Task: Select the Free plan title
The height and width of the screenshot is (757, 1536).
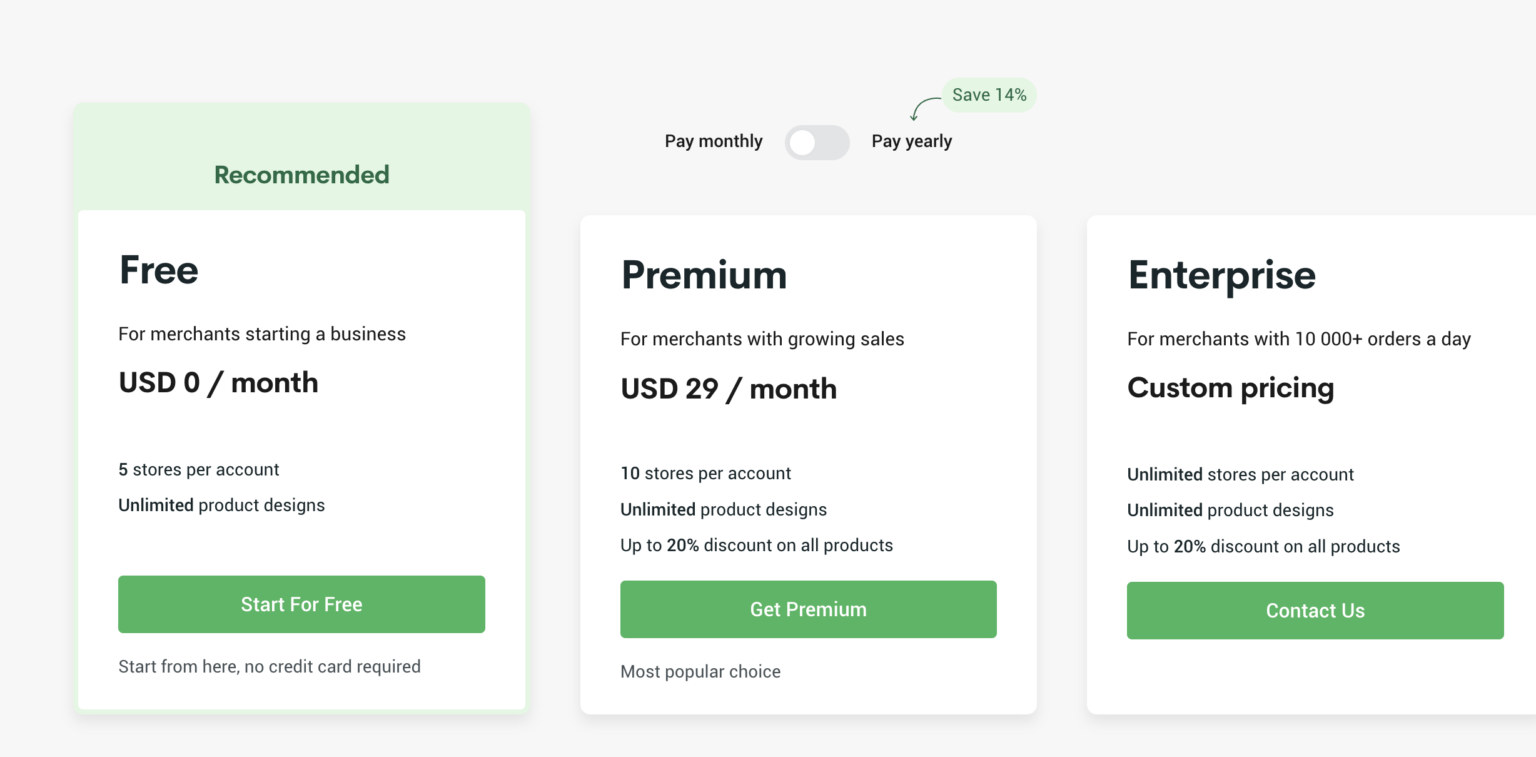Action: click(158, 269)
